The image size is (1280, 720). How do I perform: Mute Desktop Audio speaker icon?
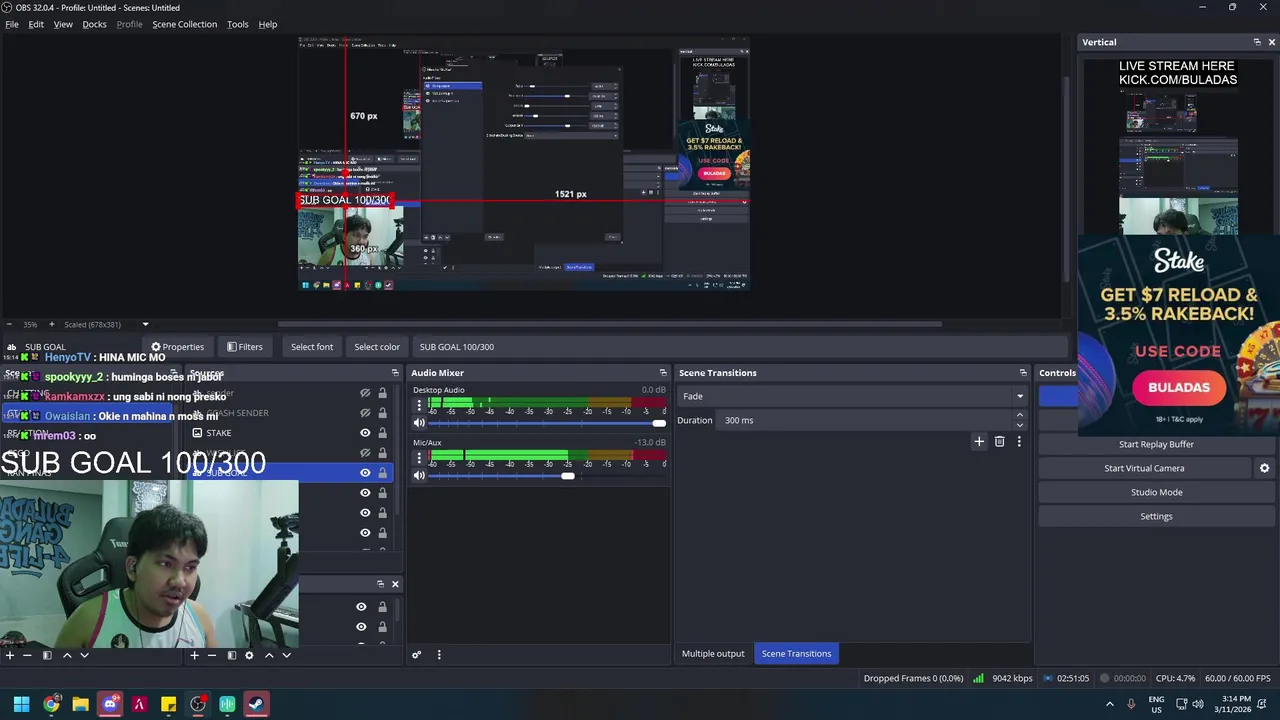(419, 423)
